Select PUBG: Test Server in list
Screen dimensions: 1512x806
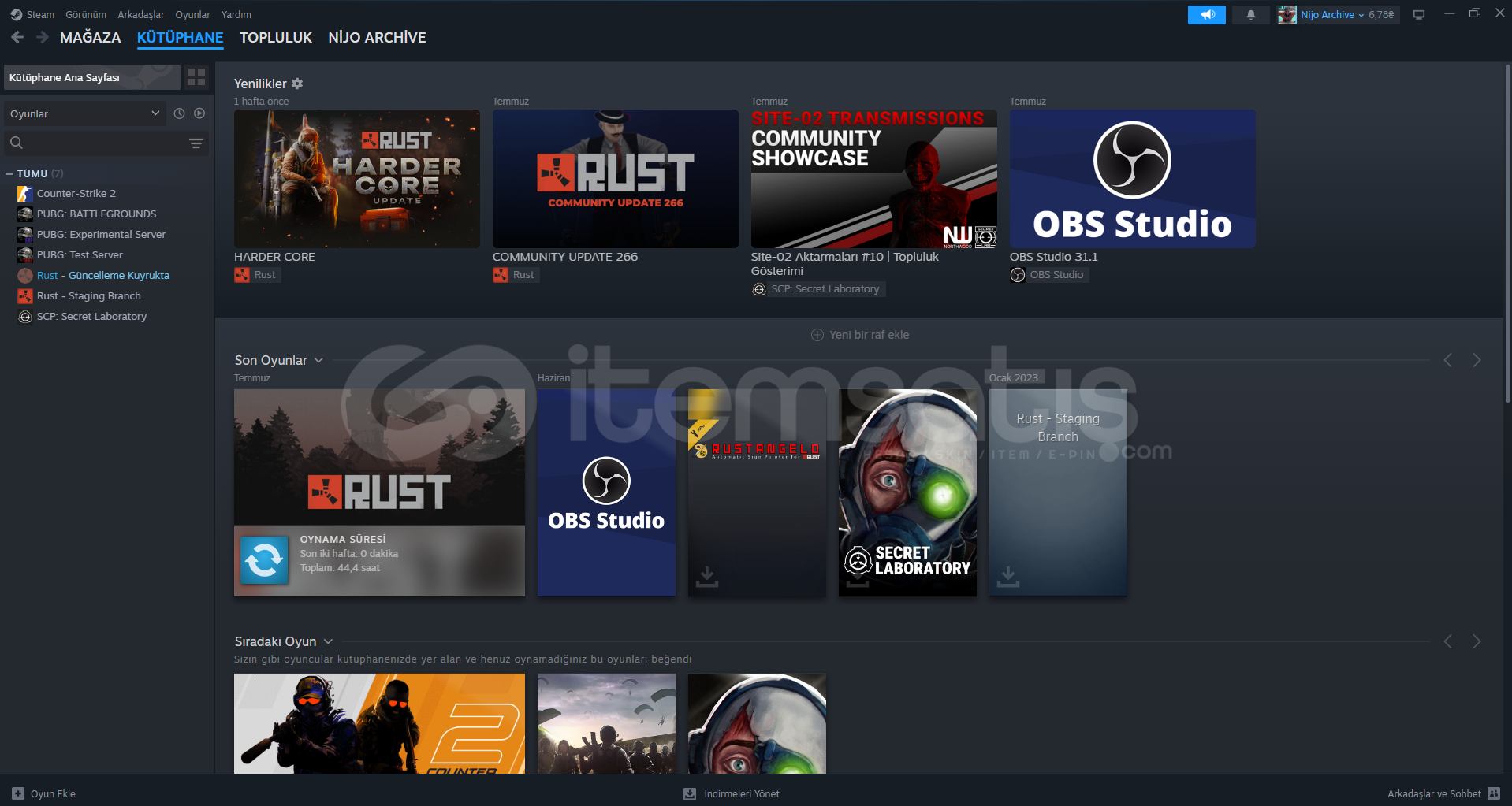click(80, 254)
